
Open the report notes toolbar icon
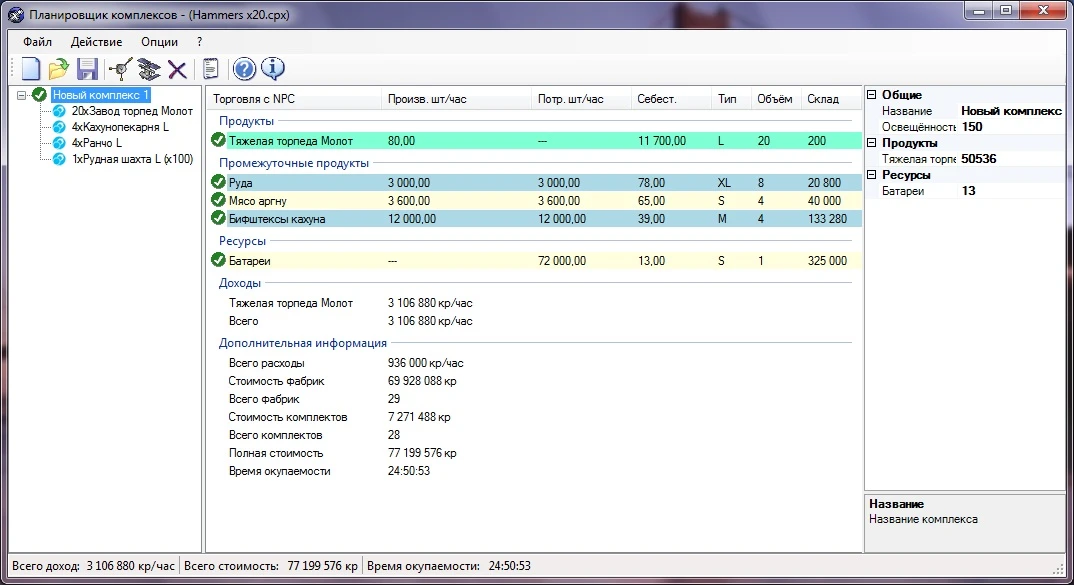(x=210, y=68)
